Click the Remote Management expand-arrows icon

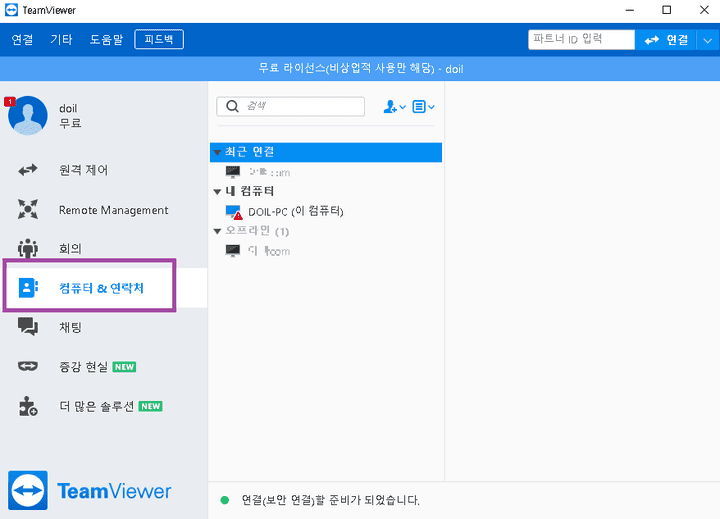tap(28, 209)
